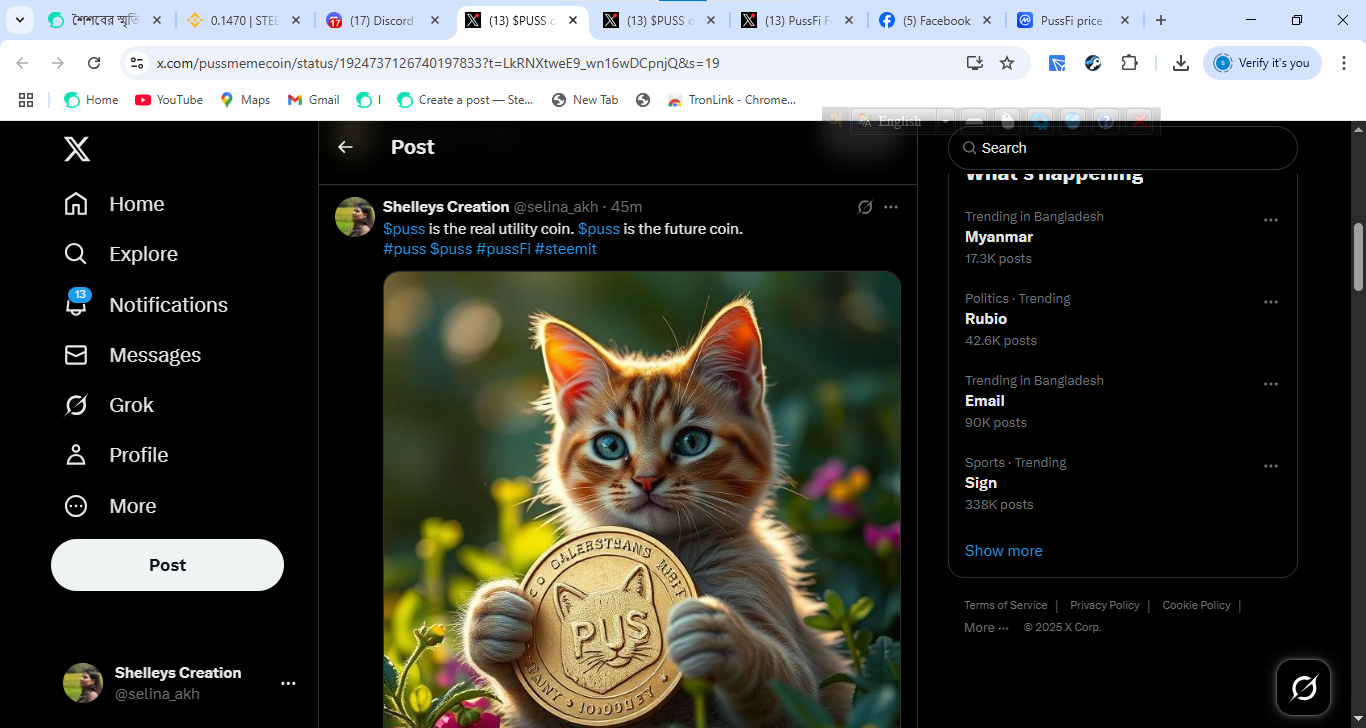
Task: Open Messages in the X sidebar
Action: click(x=132, y=355)
